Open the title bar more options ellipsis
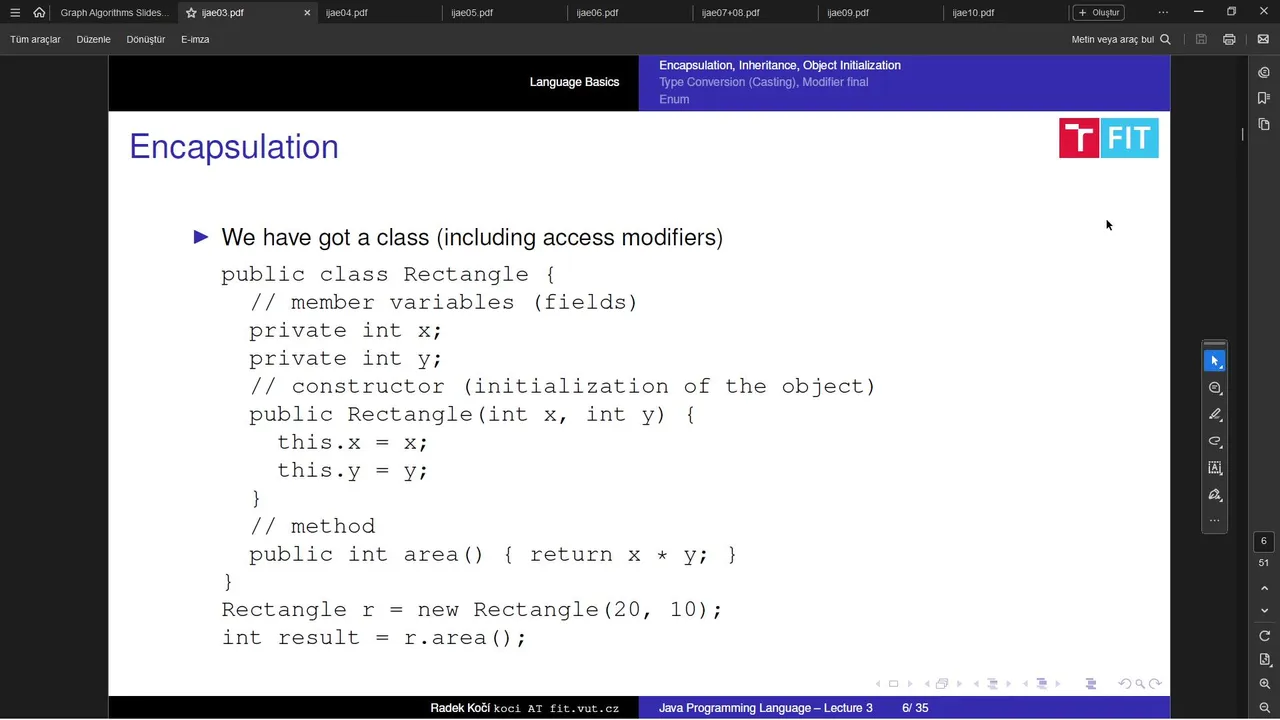Screen dimensions: 1280x720 (x=1163, y=13)
